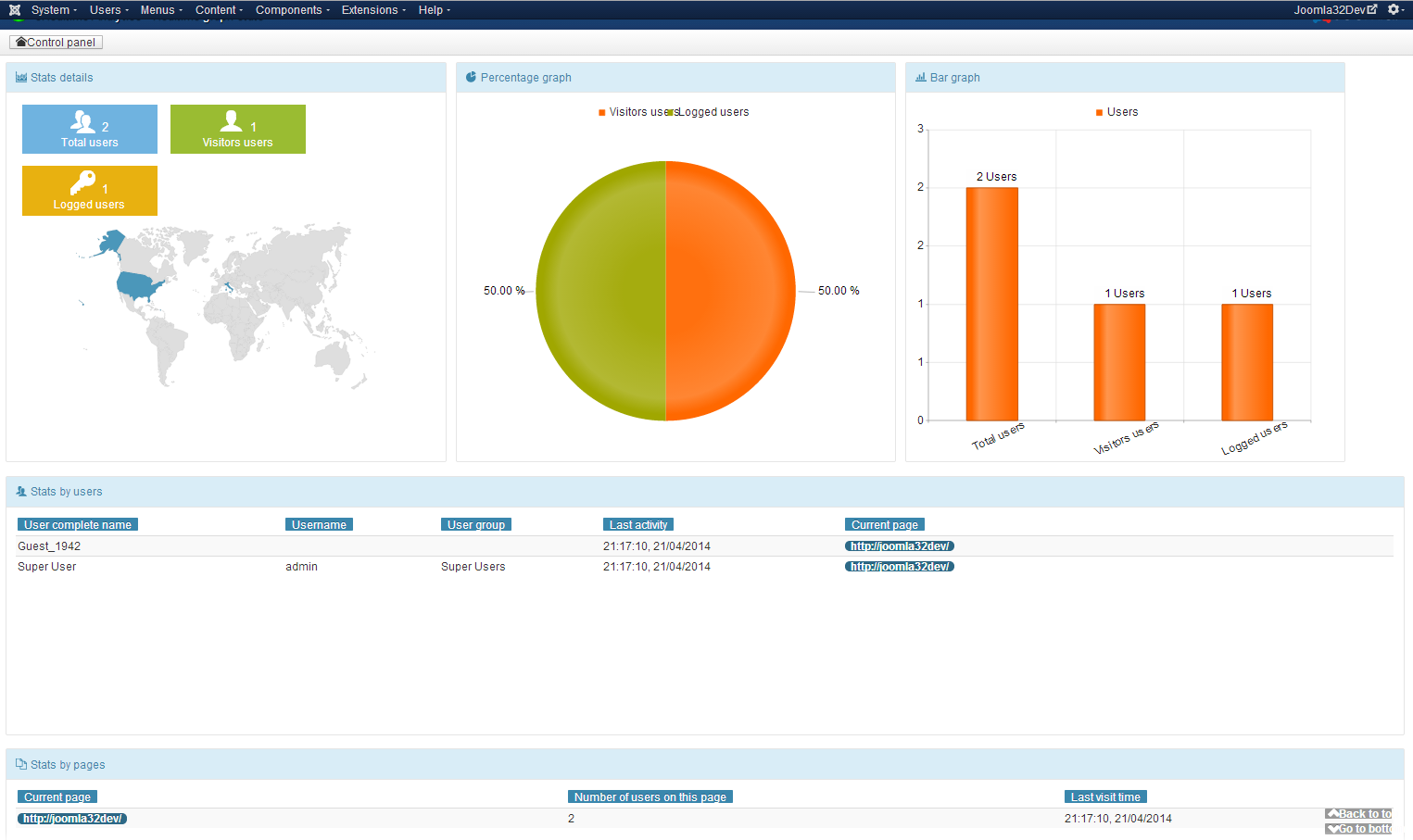1413x840 pixels.
Task: Open the Components menu
Action: [293, 10]
